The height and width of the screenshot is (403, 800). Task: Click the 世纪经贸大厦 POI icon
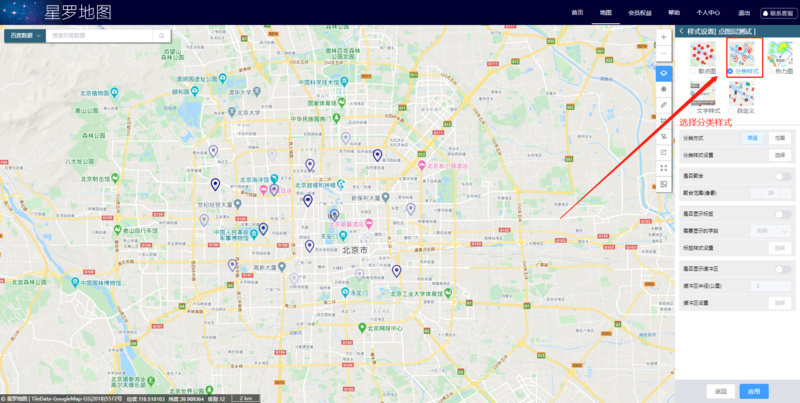[237, 204]
